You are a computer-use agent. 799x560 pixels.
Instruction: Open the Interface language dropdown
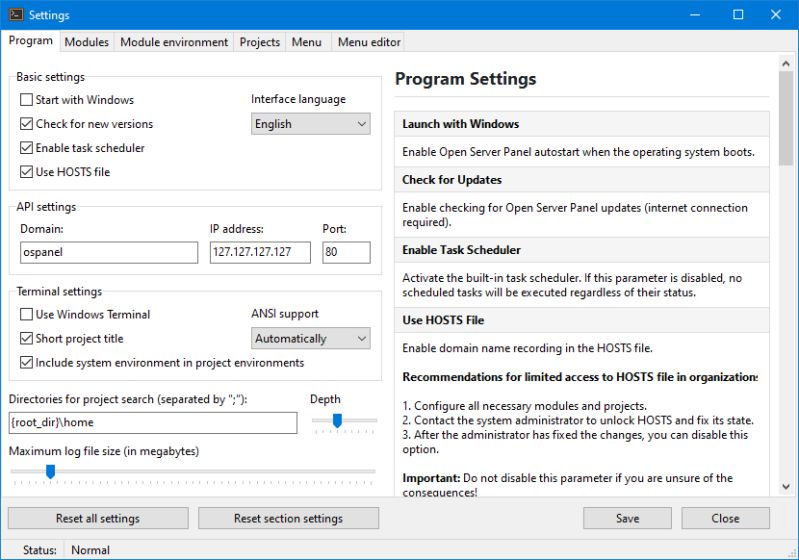(310, 124)
